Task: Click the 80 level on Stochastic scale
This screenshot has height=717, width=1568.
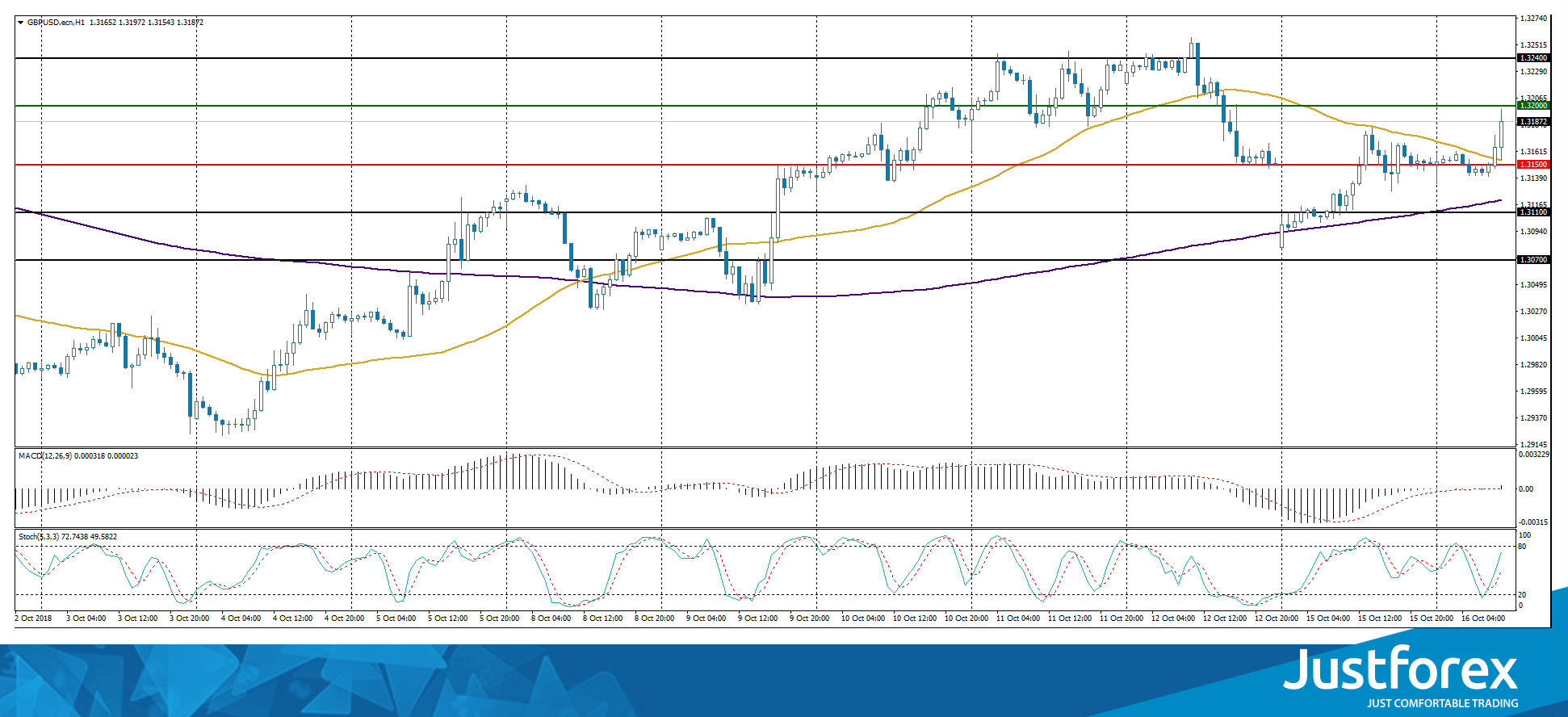Action: (x=1523, y=547)
